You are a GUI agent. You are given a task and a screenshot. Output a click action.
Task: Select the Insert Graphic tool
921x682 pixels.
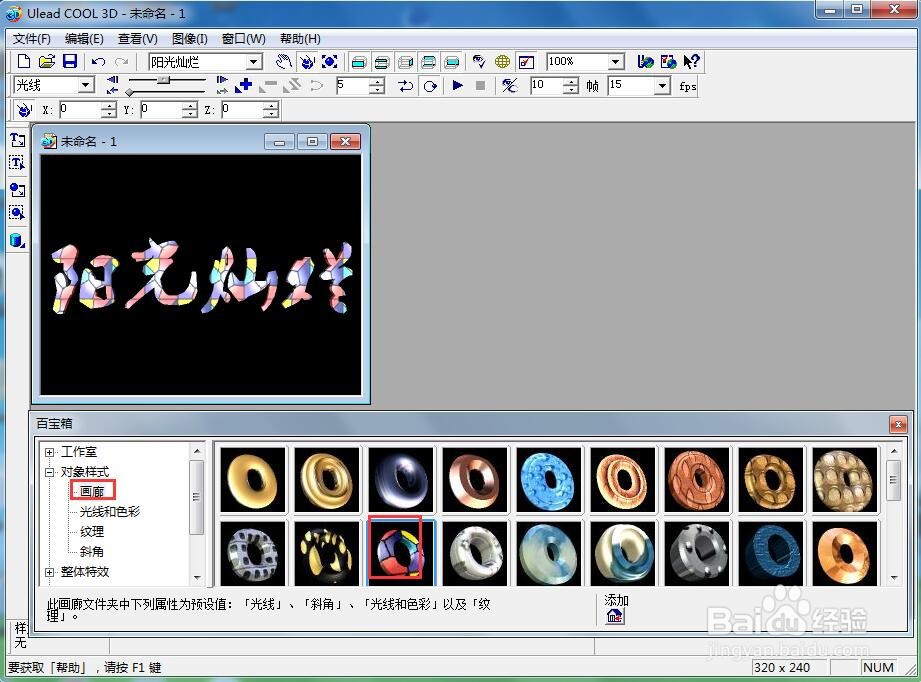(17, 190)
